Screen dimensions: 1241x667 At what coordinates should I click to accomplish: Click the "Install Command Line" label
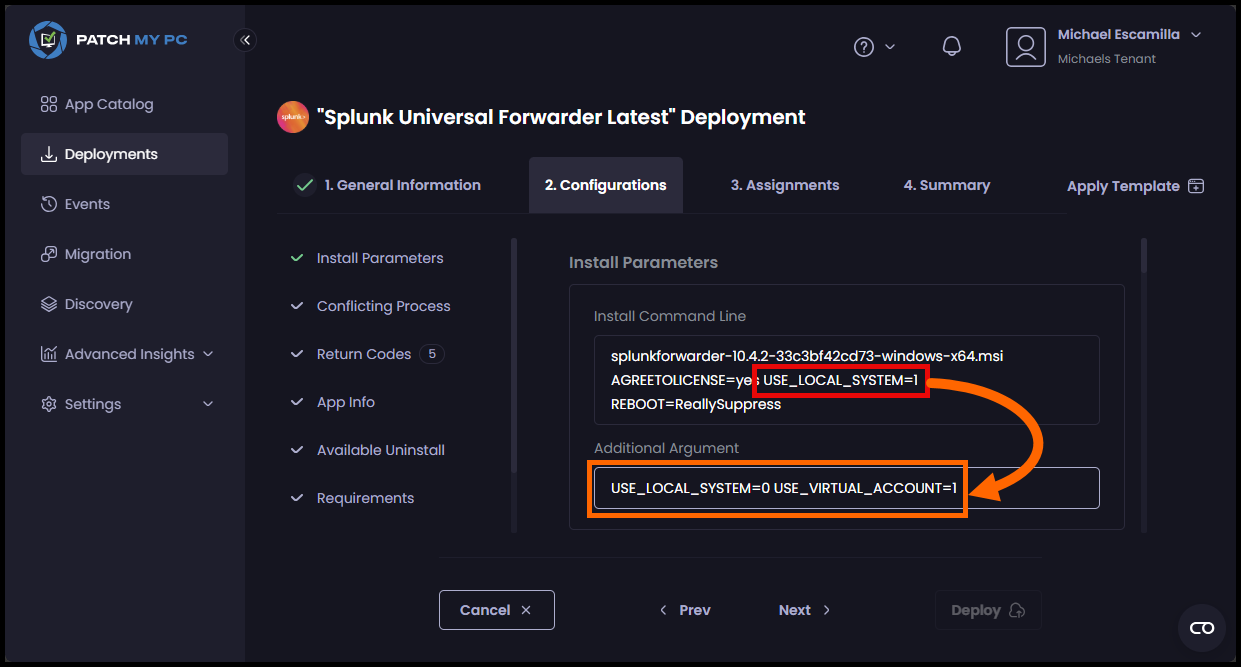point(670,316)
